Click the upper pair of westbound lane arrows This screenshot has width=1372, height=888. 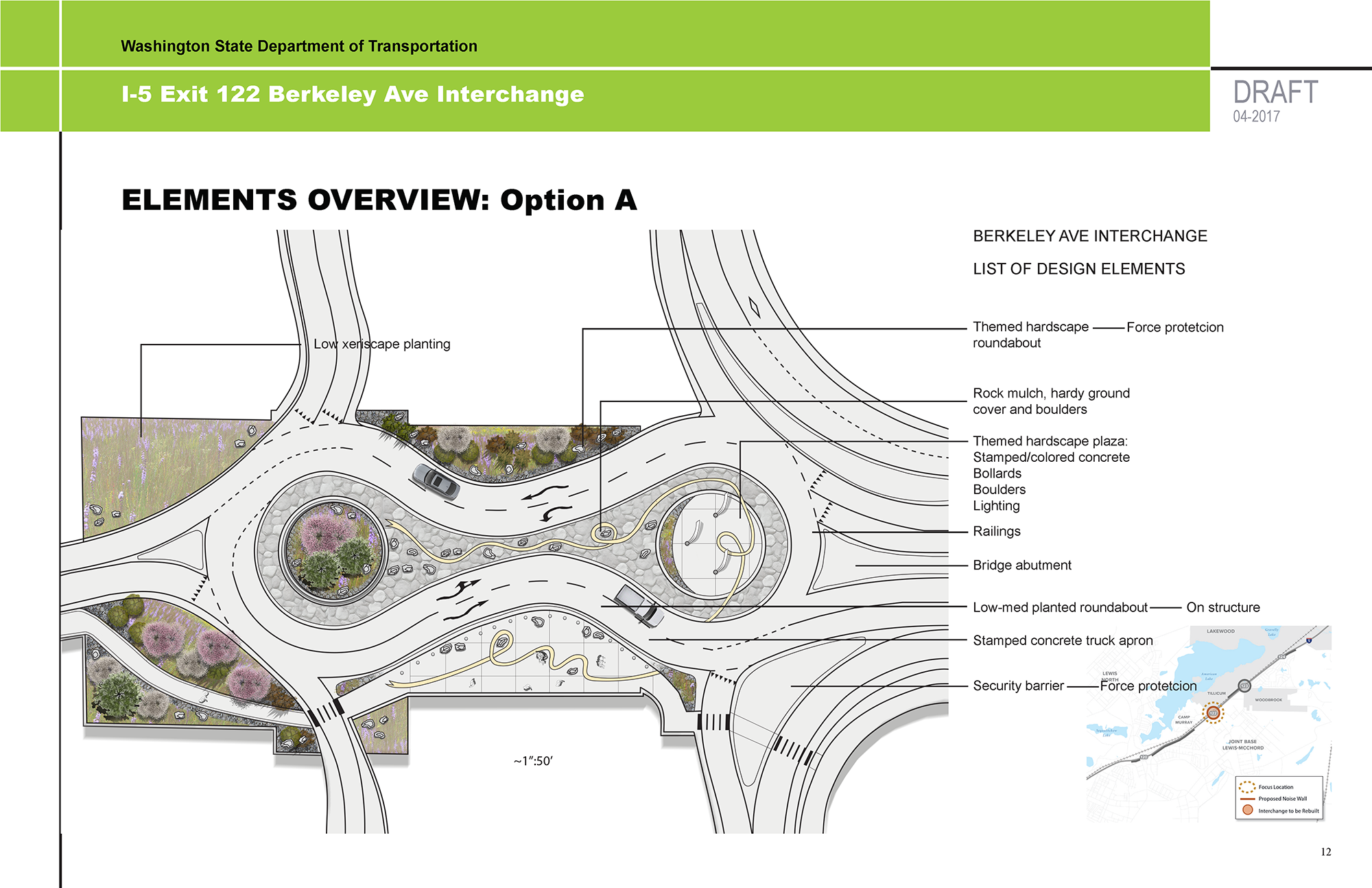click(x=547, y=502)
